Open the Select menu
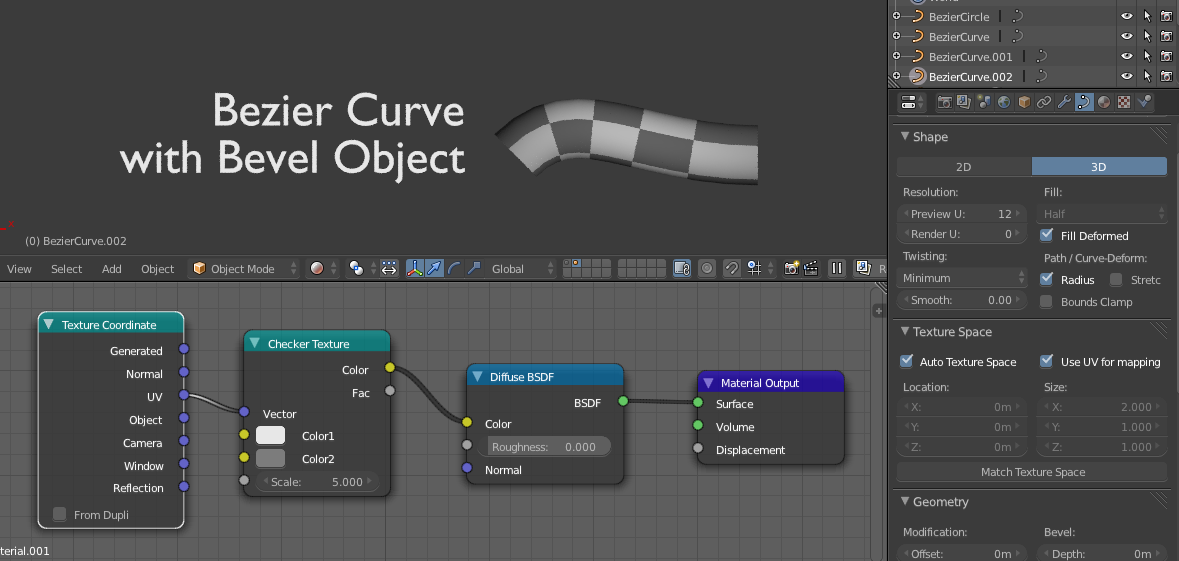Viewport: 1179px width, 561px height. click(66, 268)
